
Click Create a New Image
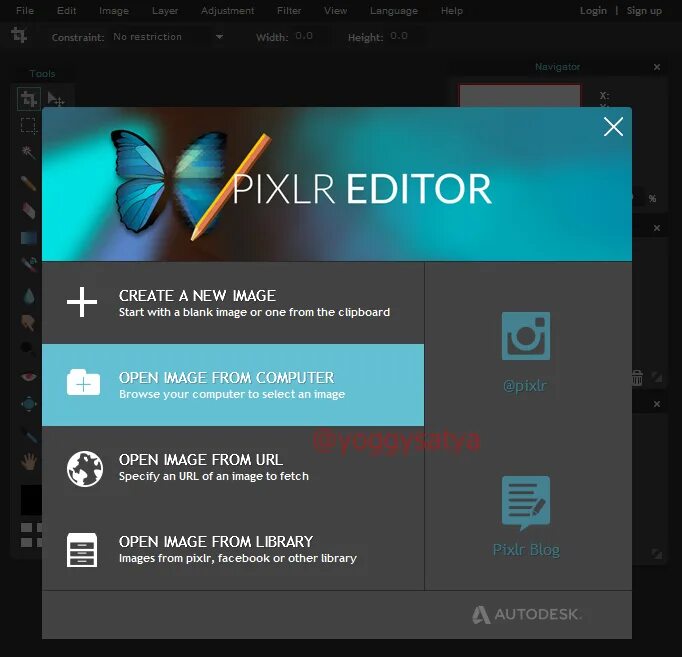(x=233, y=303)
